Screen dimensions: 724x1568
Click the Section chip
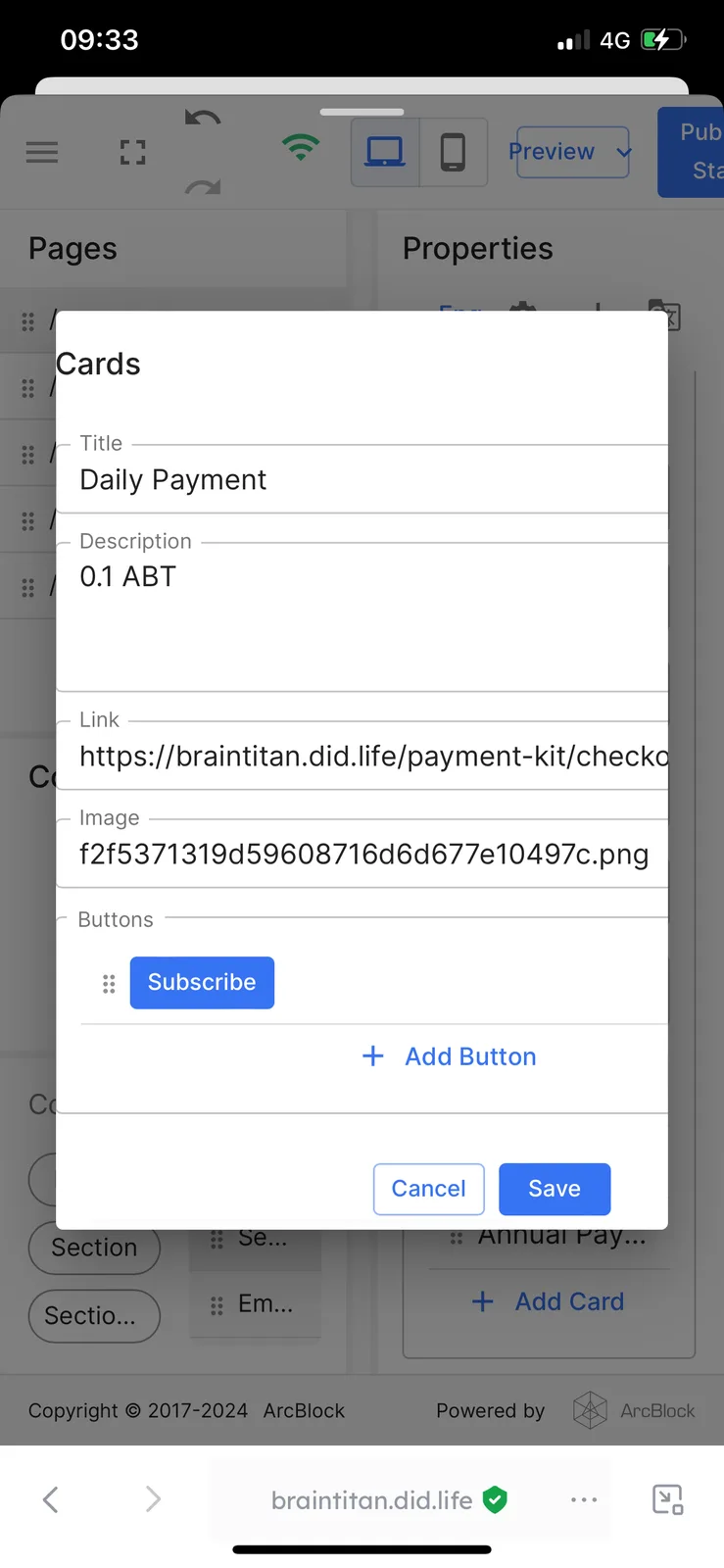pyautogui.click(x=94, y=1248)
